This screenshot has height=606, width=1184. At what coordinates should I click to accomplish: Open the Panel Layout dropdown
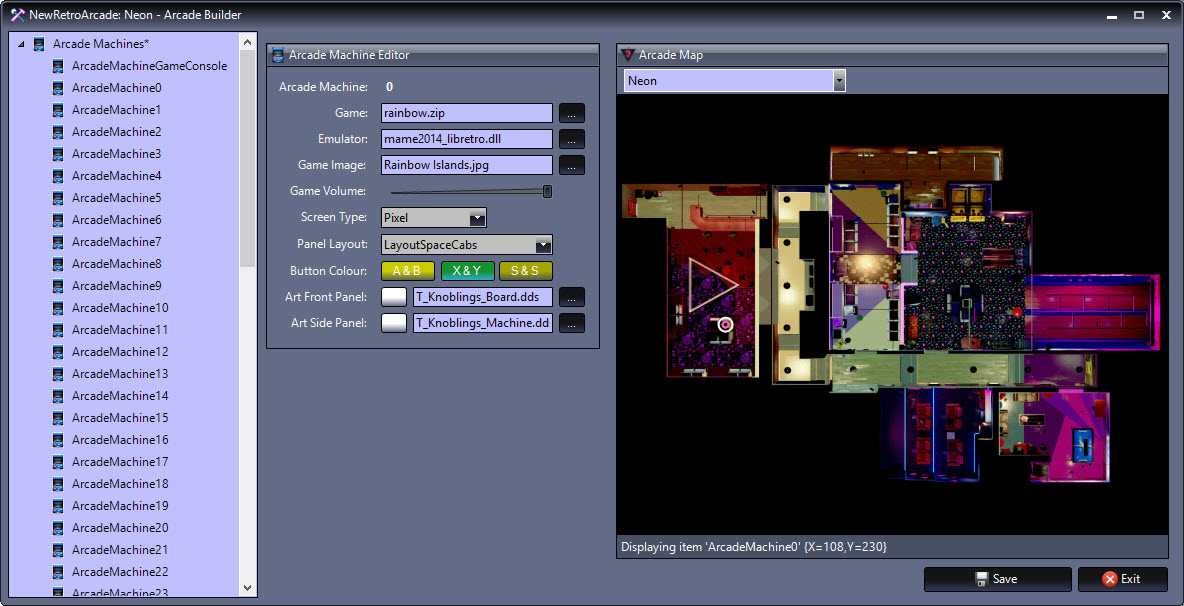pos(542,245)
